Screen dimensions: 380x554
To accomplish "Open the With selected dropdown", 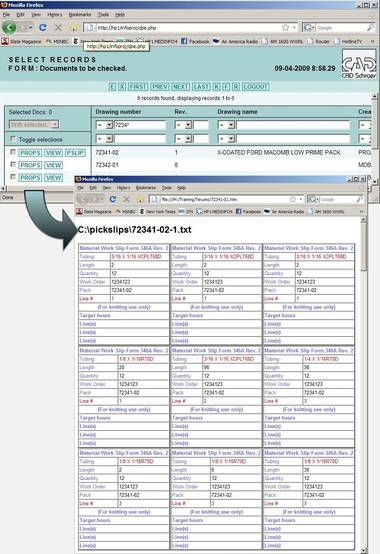I will coord(34,124).
